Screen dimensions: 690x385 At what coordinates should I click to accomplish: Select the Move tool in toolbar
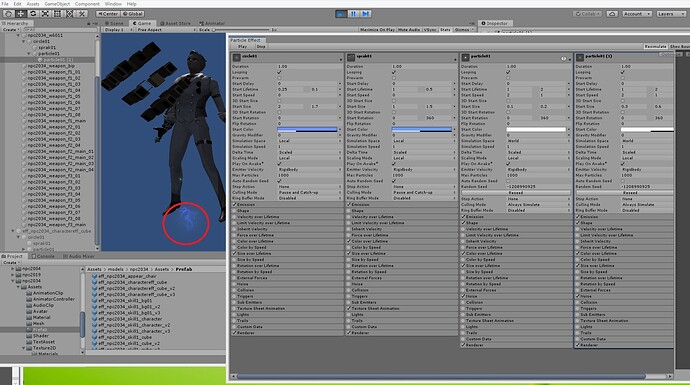pyautogui.click(x=21, y=14)
